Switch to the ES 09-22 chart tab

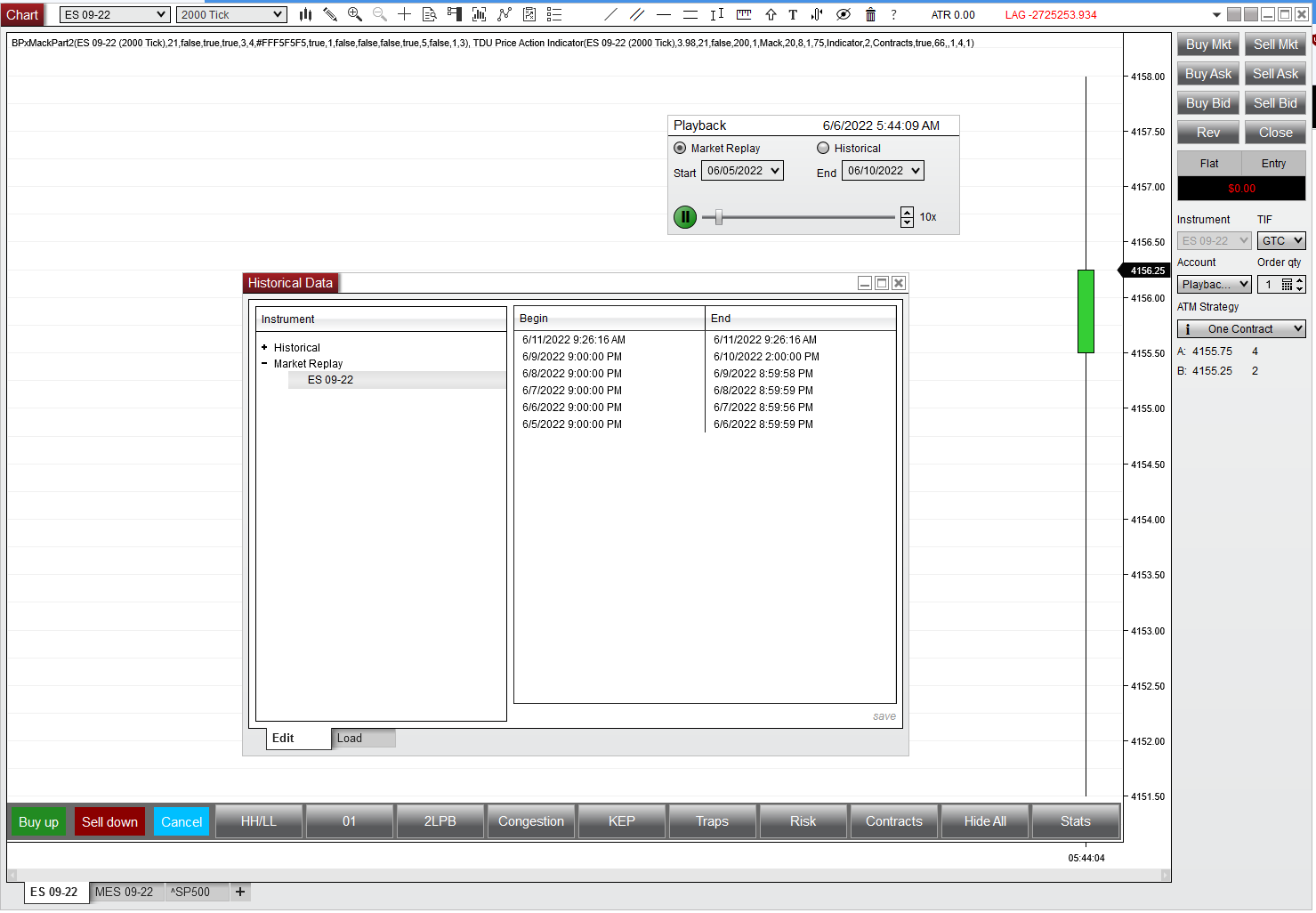pyautogui.click(x=54, y=893)
